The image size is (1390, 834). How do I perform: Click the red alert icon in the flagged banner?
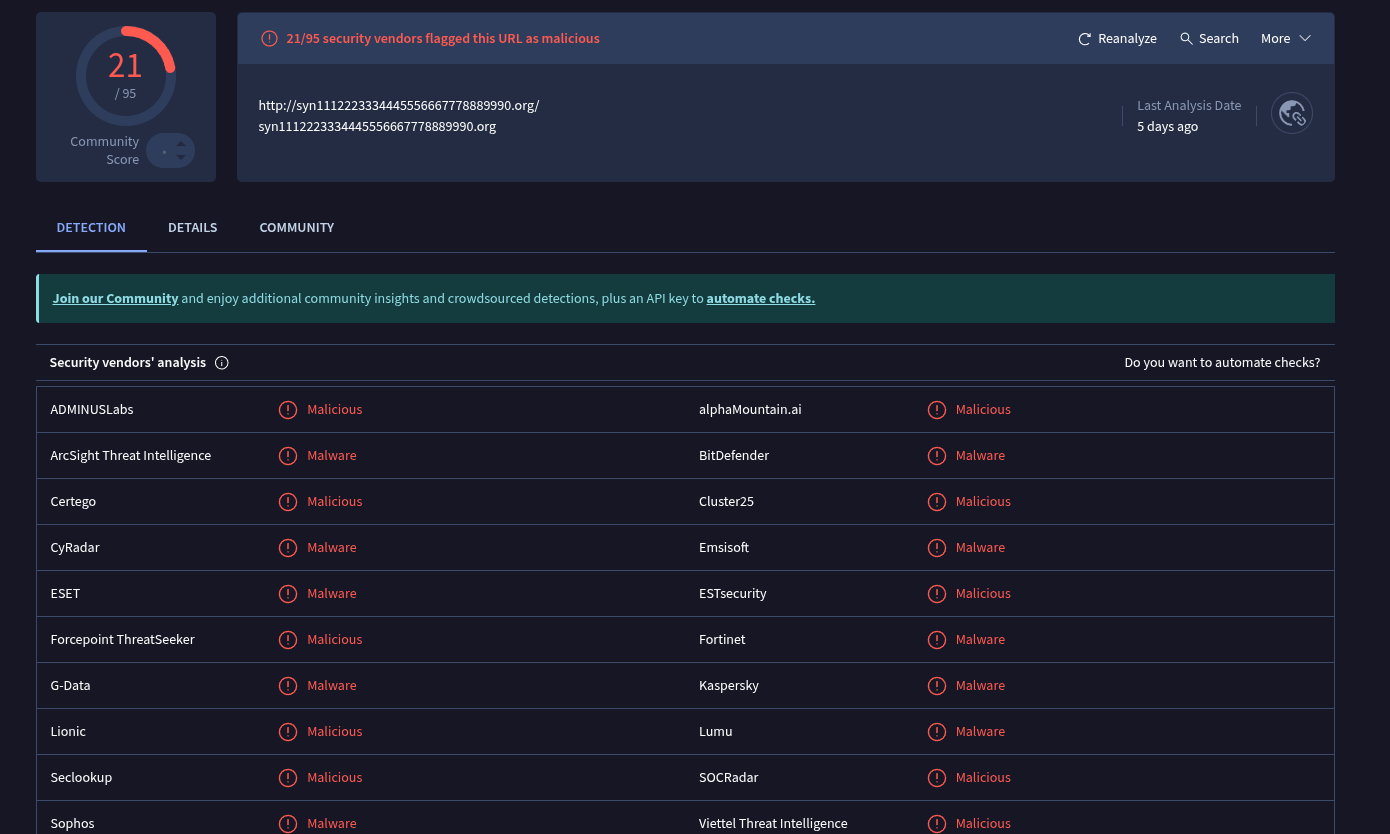click(269, 39)
